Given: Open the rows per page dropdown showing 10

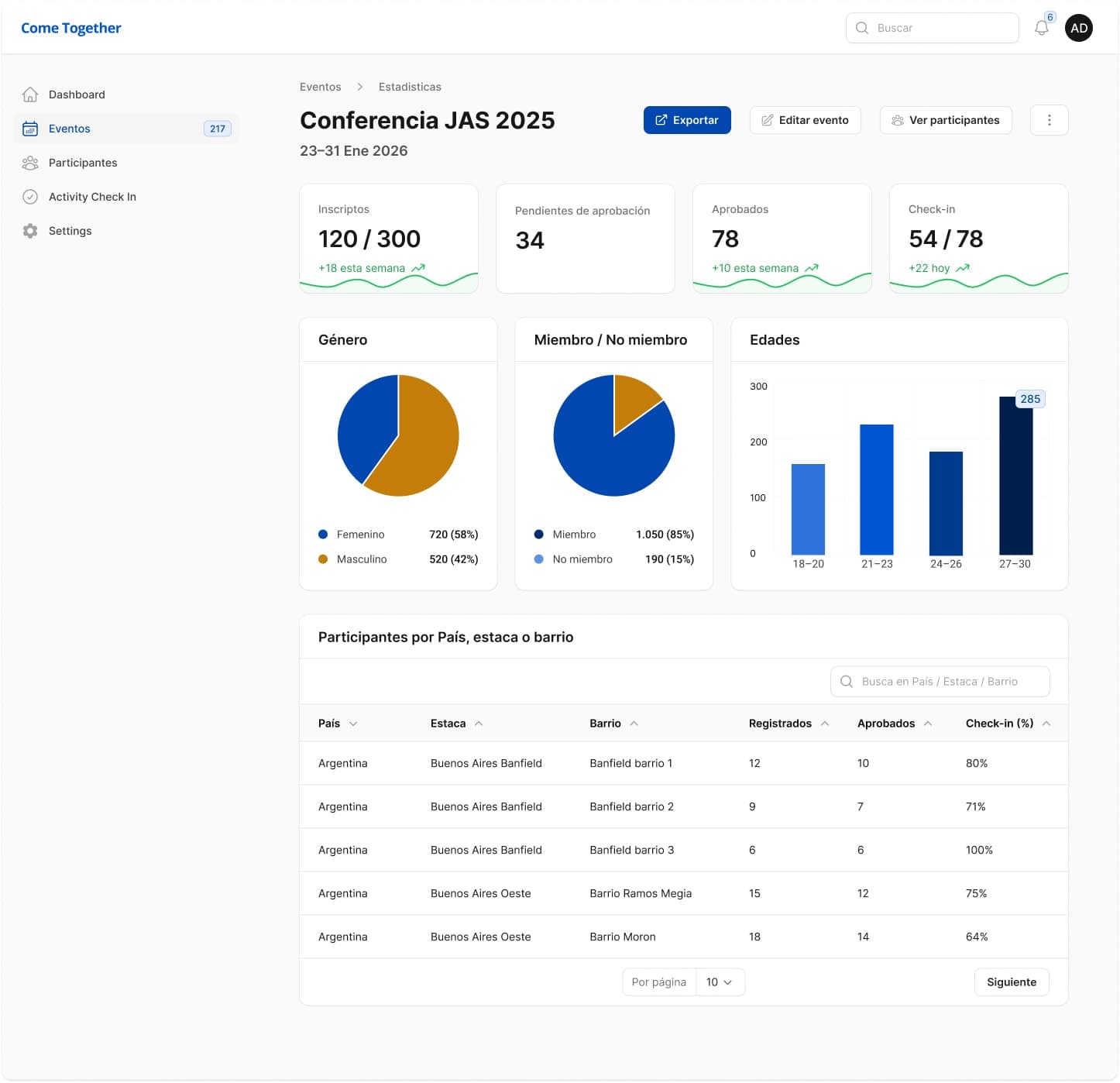Looking at the screenshot, I should (x=720, y=982).
